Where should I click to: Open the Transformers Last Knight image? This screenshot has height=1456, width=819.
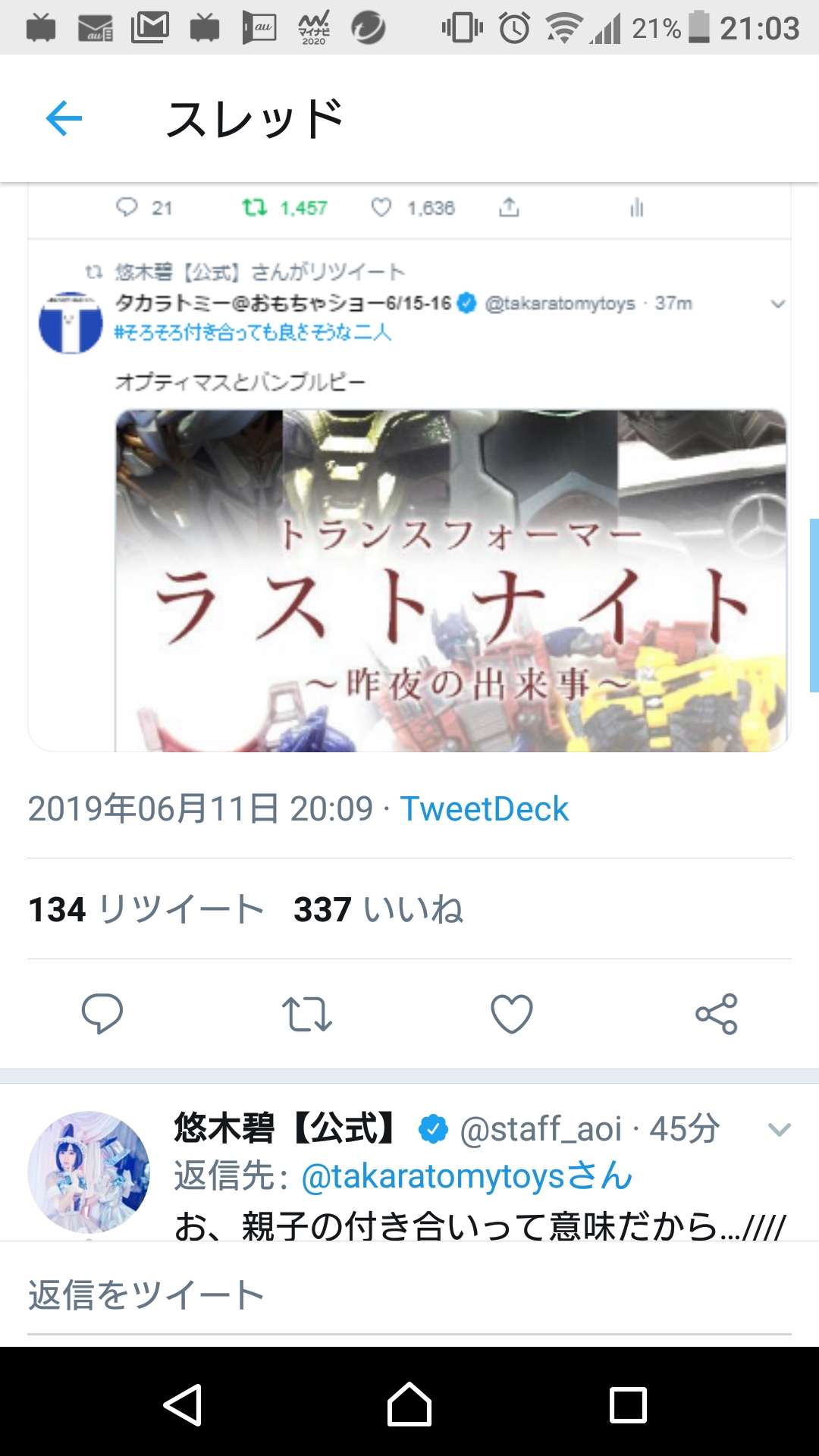(451, 581)
